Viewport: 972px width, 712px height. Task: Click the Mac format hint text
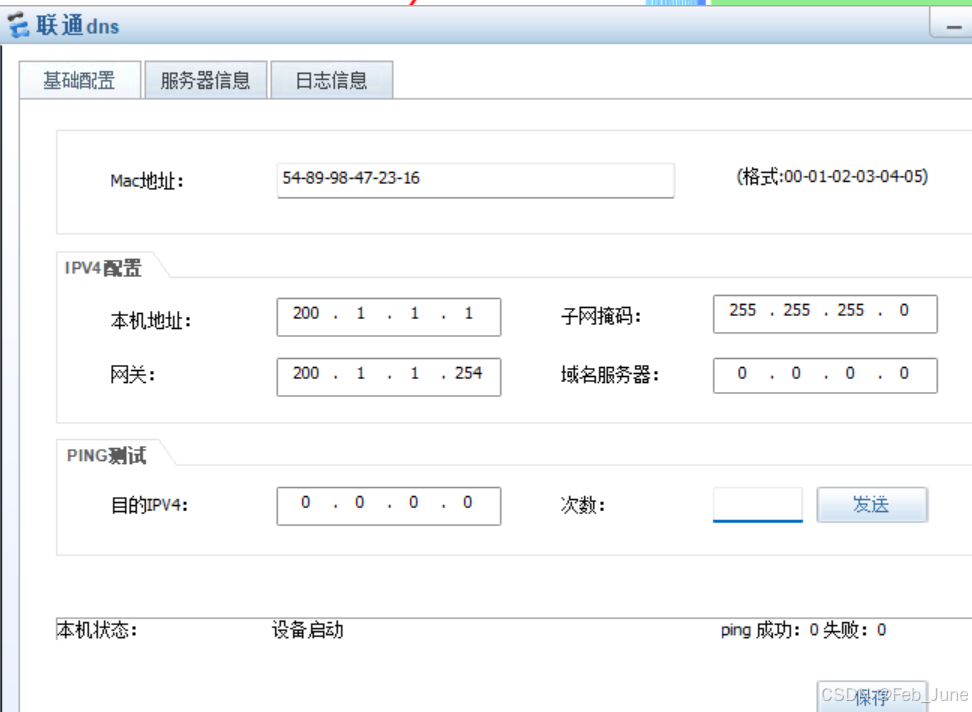(x=832, y=177)
